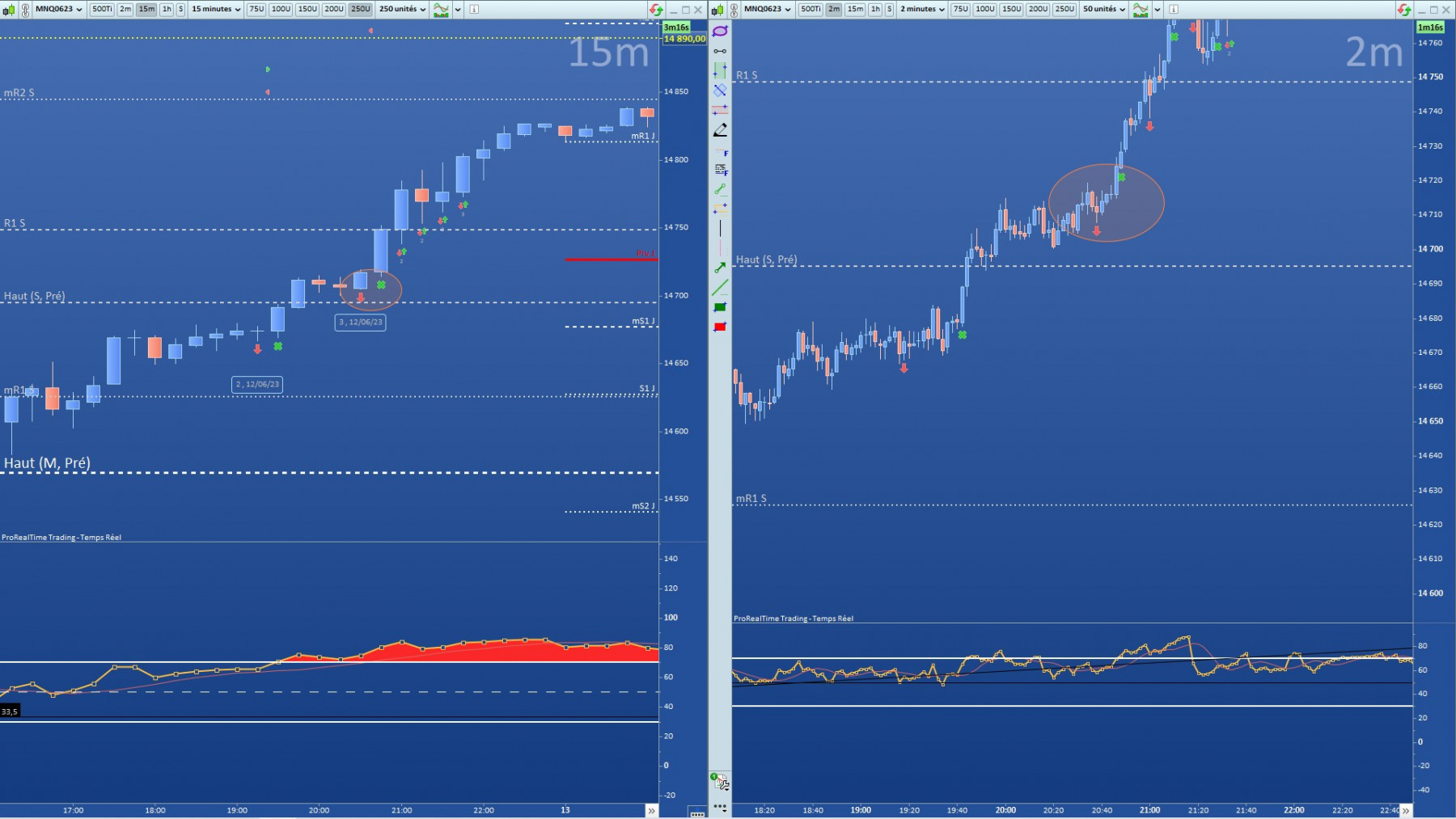Select the ellipse drawing tool
The image size is (1456, 819).
[720, 31]
